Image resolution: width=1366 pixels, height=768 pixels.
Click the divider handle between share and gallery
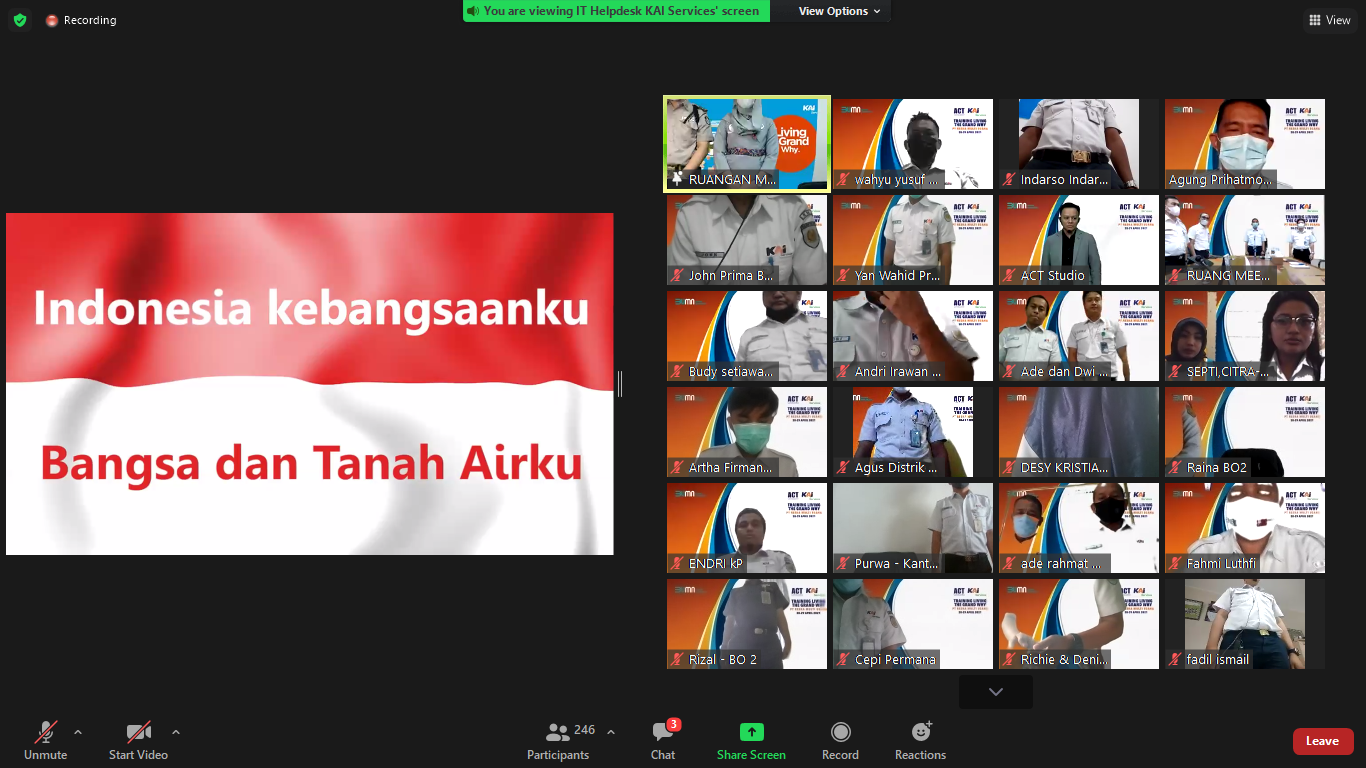620,383
